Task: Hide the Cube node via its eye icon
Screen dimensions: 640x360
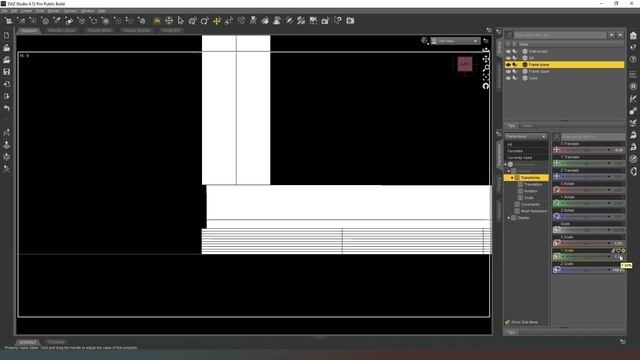Action: 508,78
